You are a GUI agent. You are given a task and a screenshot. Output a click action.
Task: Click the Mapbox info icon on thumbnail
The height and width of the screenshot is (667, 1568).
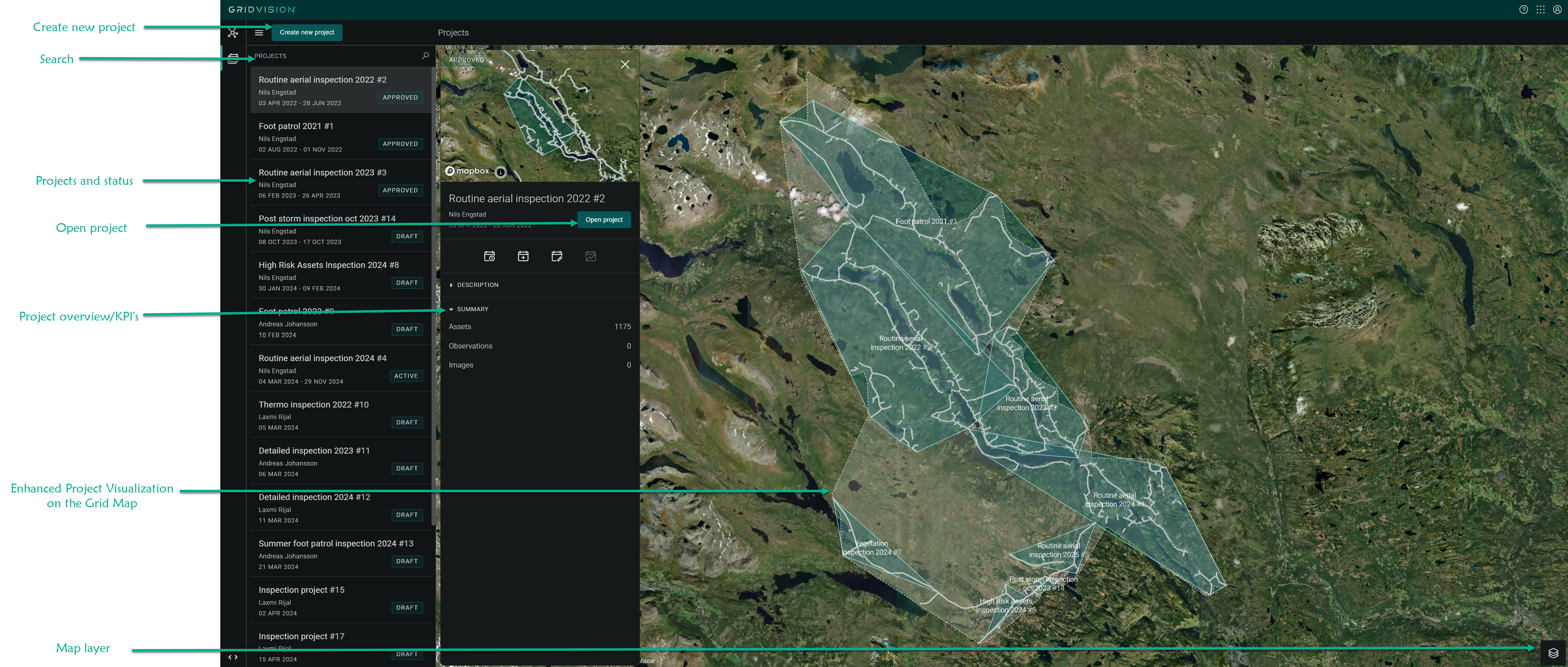click(500, 172)
